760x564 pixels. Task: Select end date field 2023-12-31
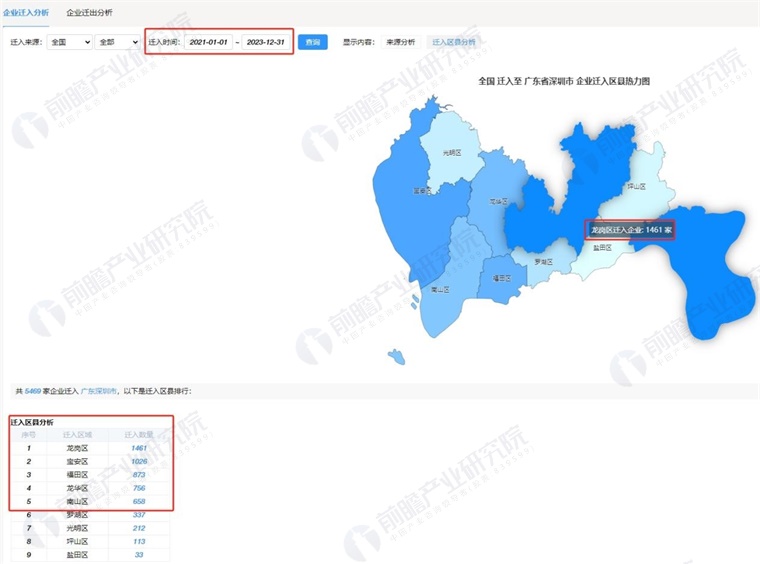(x=266, y=42)
